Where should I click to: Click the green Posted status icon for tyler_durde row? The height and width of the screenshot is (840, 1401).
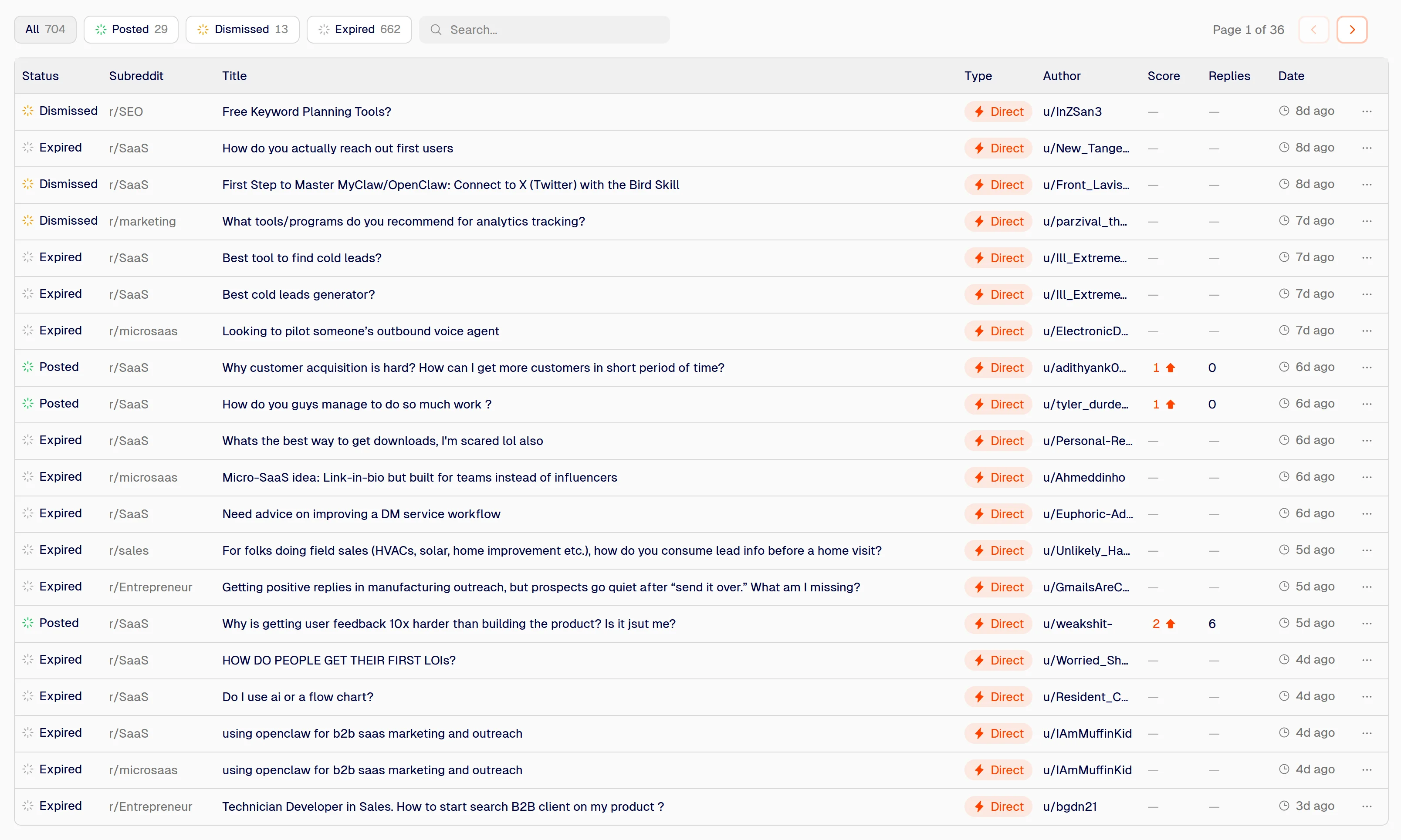[28, 404]
